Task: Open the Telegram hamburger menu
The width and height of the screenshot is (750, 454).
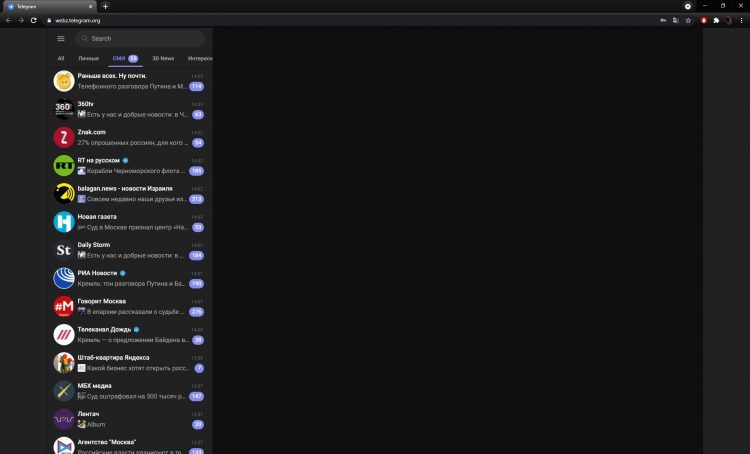Action: (x=61, y=39)
